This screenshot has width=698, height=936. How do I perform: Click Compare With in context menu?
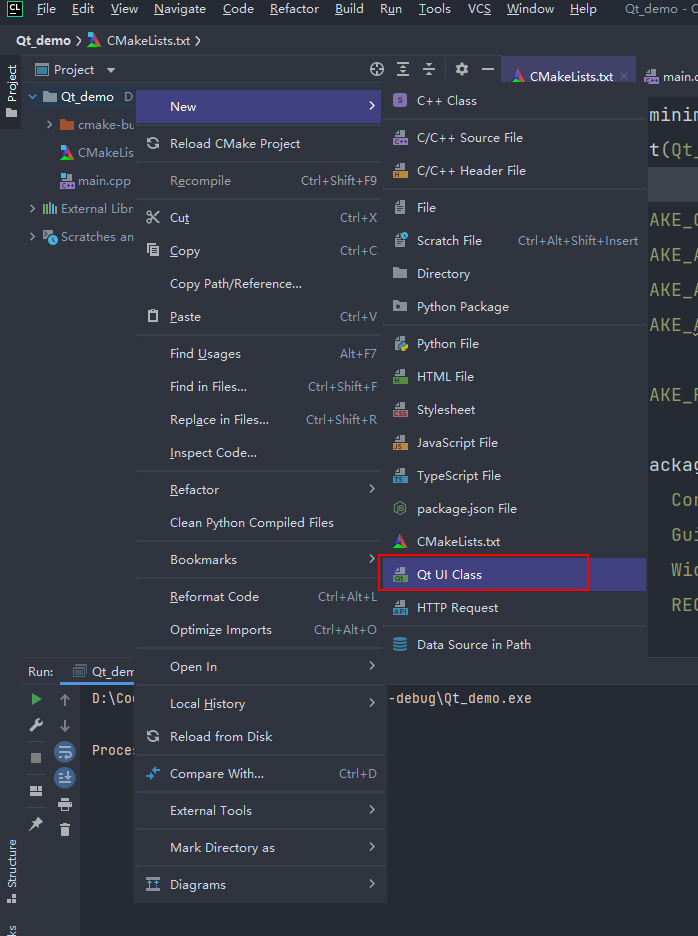tap(259, 774)
